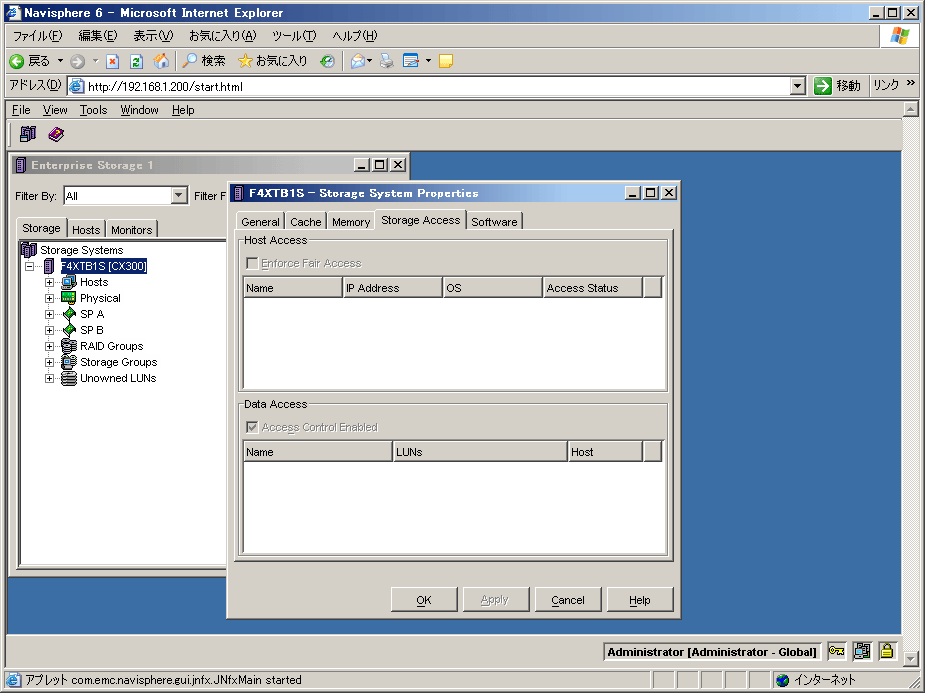Toggle the Access Control Enabled checkbox

tap(252, 427)
